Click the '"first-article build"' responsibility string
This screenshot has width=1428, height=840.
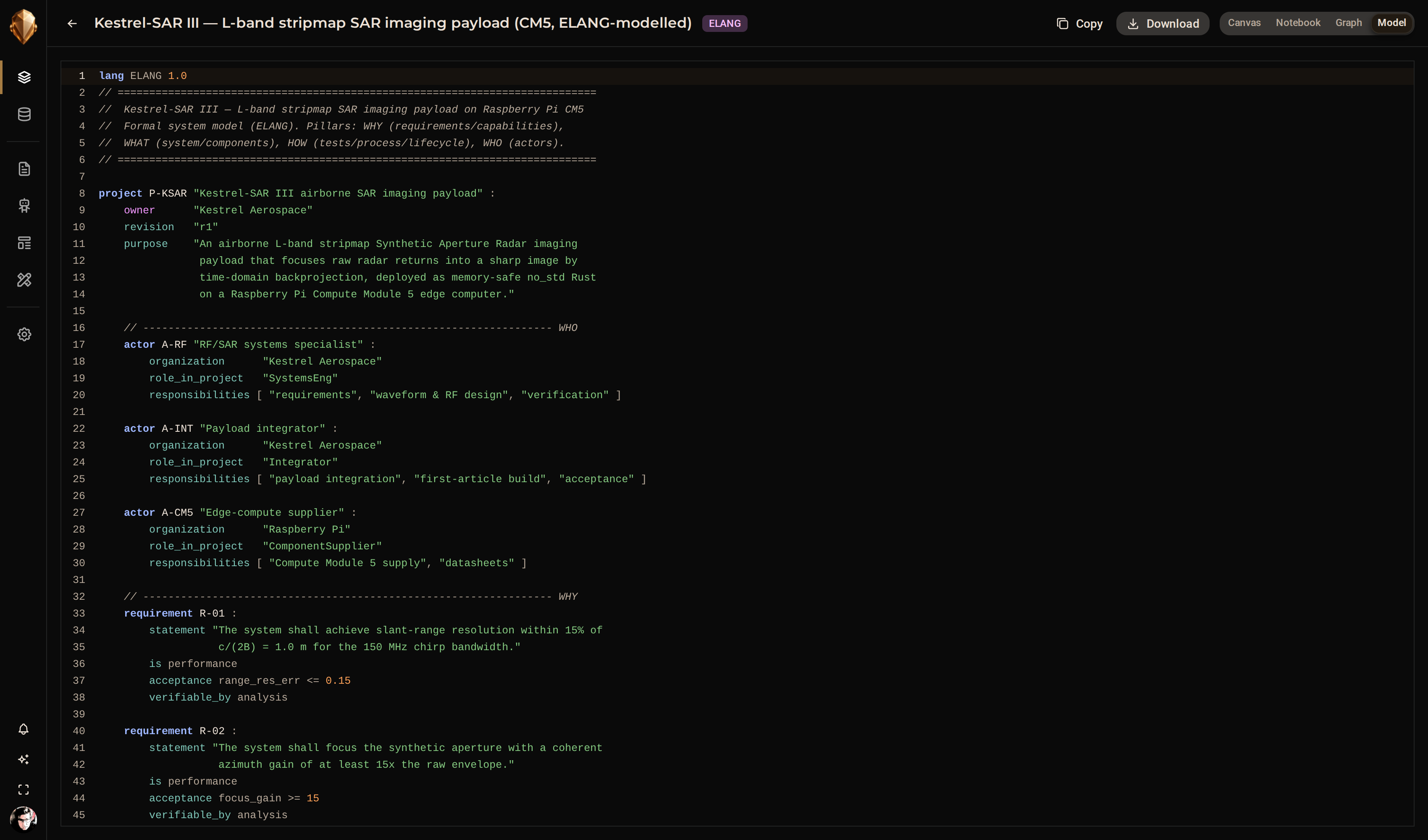[x=480, y=479]
